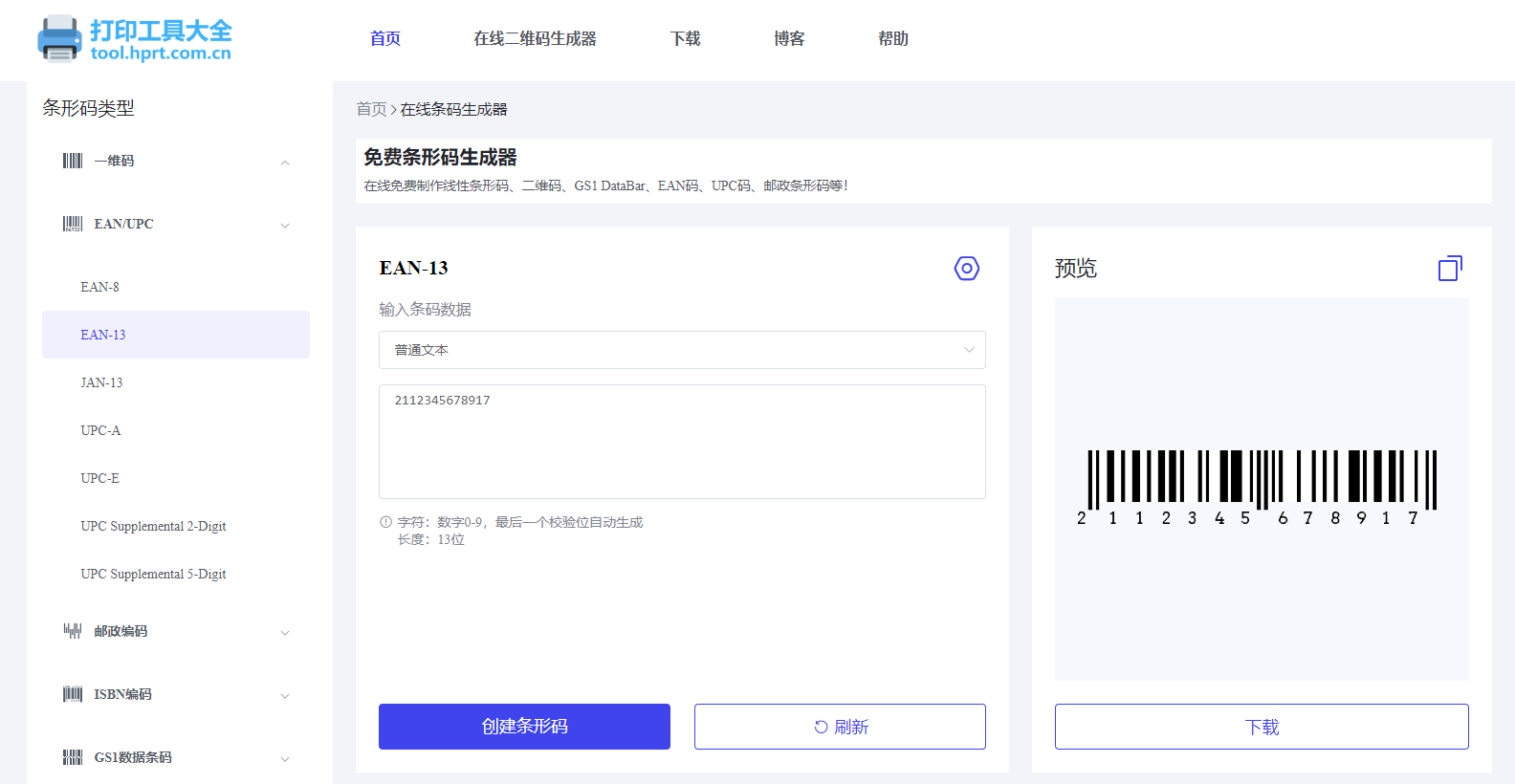This screenshot has width=1515, height=784.
Task: Collapse the 一维码 section chevron
Action: click(285, 163)
